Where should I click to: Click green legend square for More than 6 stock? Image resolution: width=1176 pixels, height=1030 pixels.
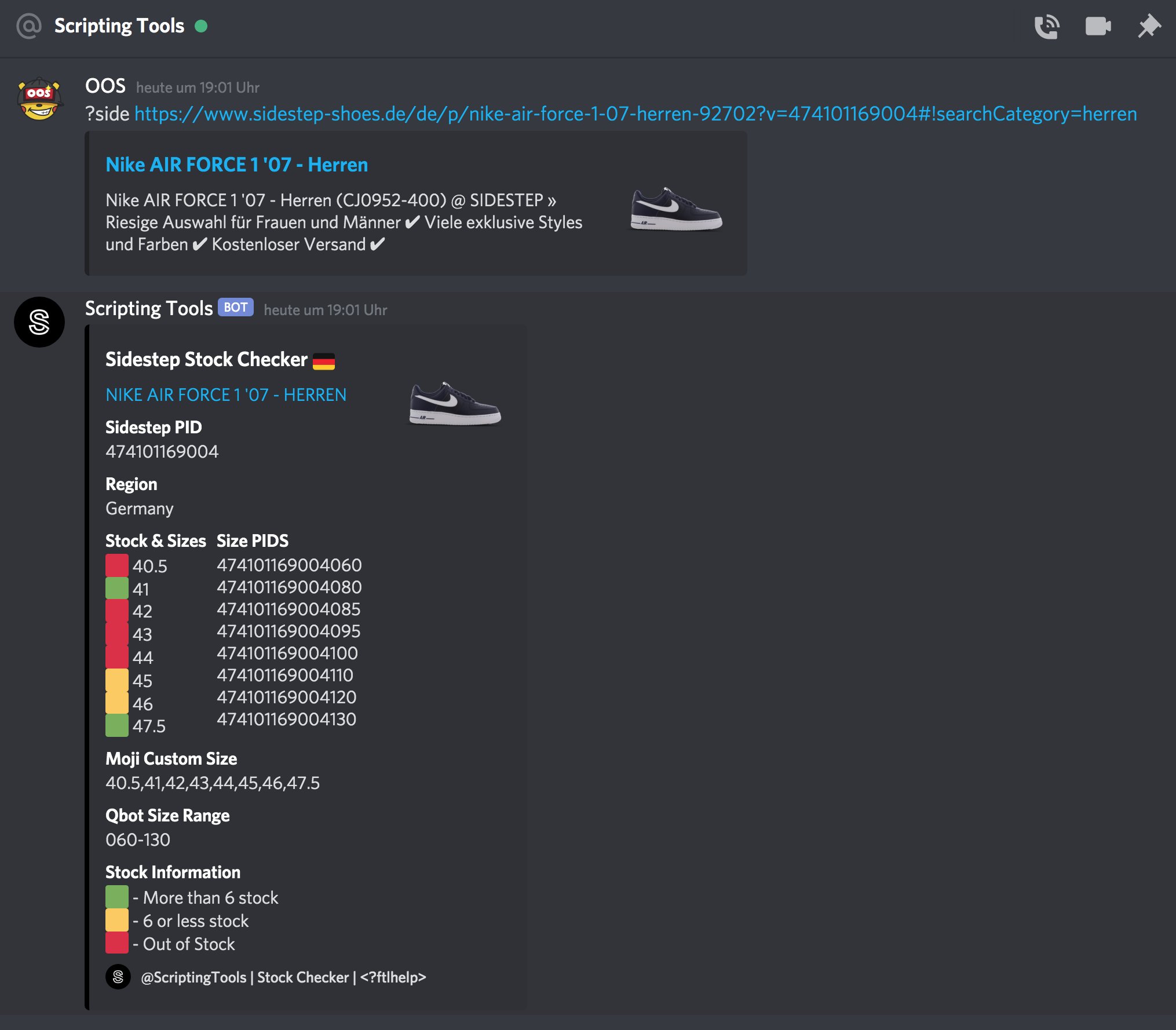tap(117, 897)
